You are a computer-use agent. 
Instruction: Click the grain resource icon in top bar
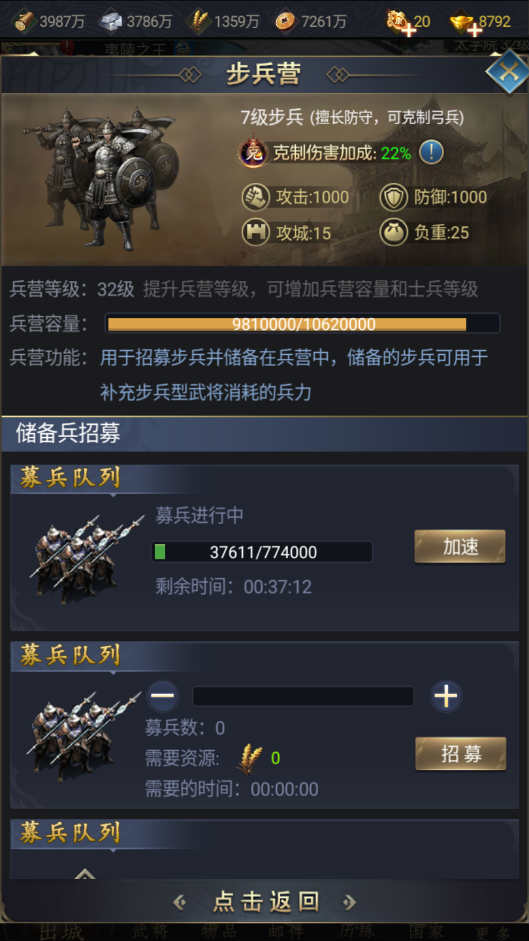[199, 21]
